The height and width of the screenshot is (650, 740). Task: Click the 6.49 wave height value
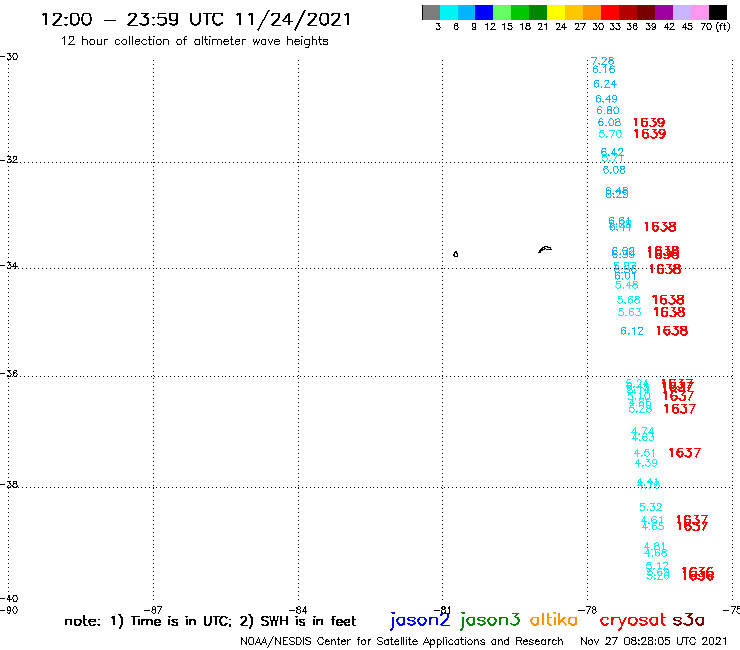[x=606, y=99]
